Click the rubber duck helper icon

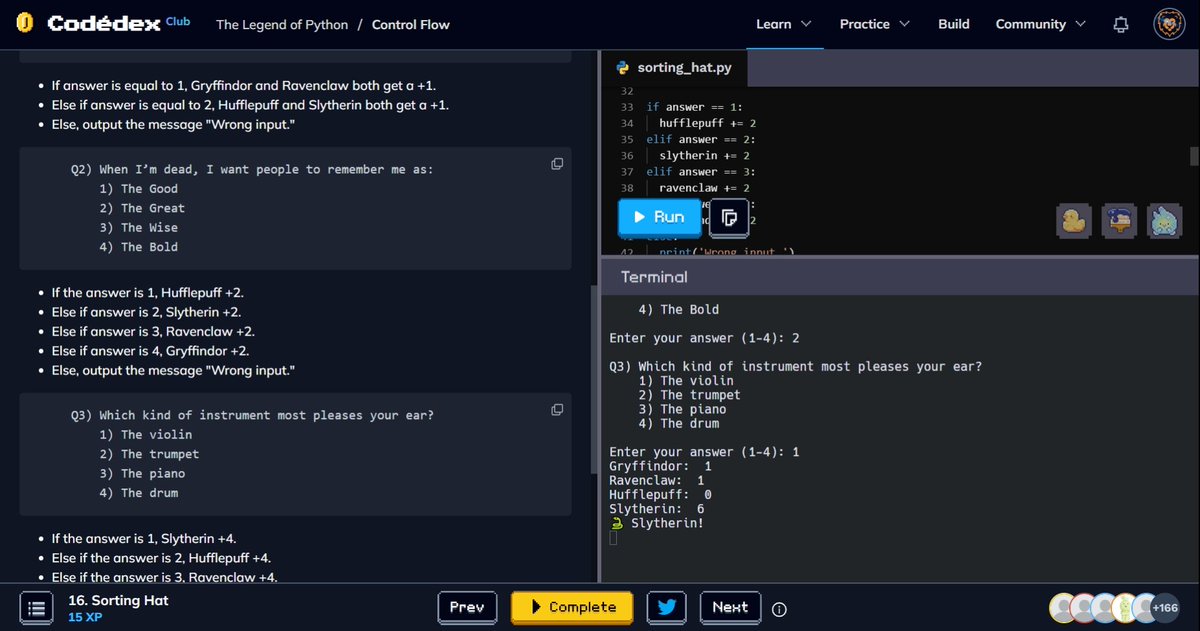[1075, 220]
